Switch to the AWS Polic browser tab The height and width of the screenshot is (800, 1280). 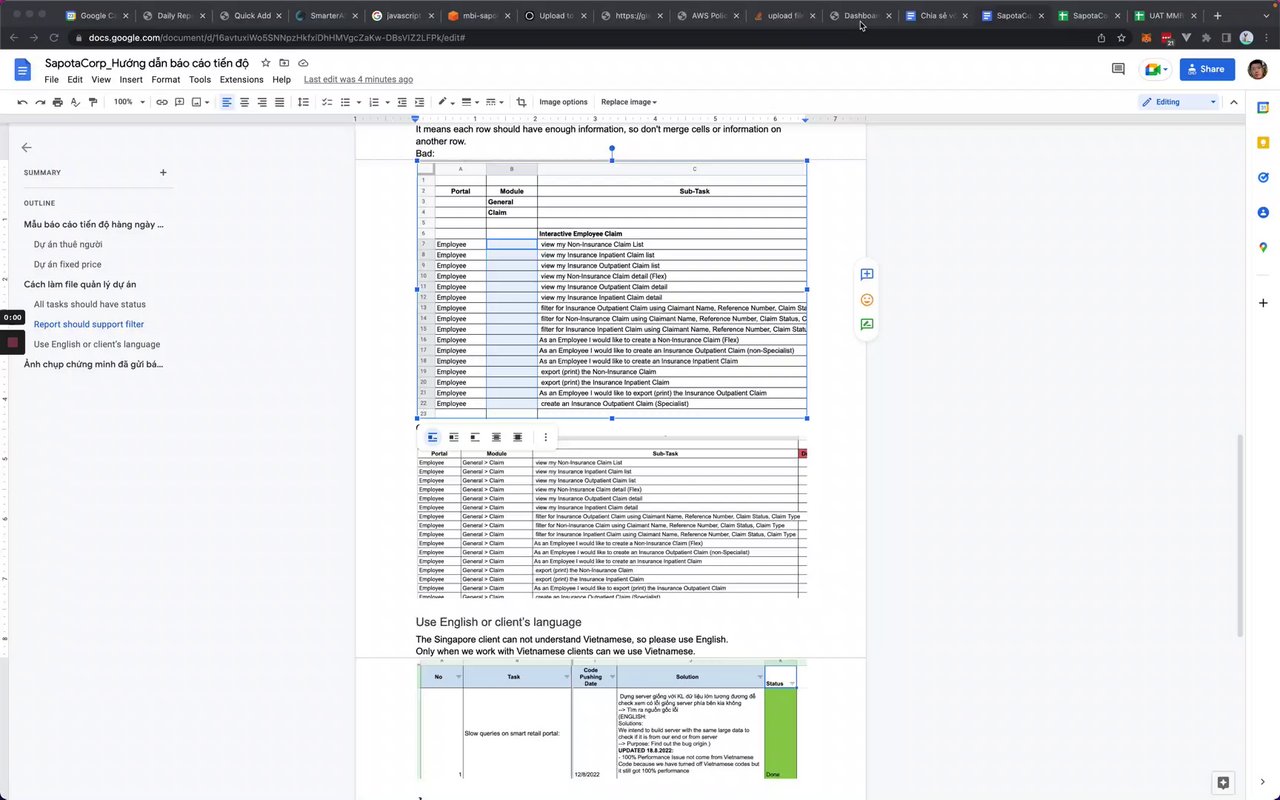(707, 16)
